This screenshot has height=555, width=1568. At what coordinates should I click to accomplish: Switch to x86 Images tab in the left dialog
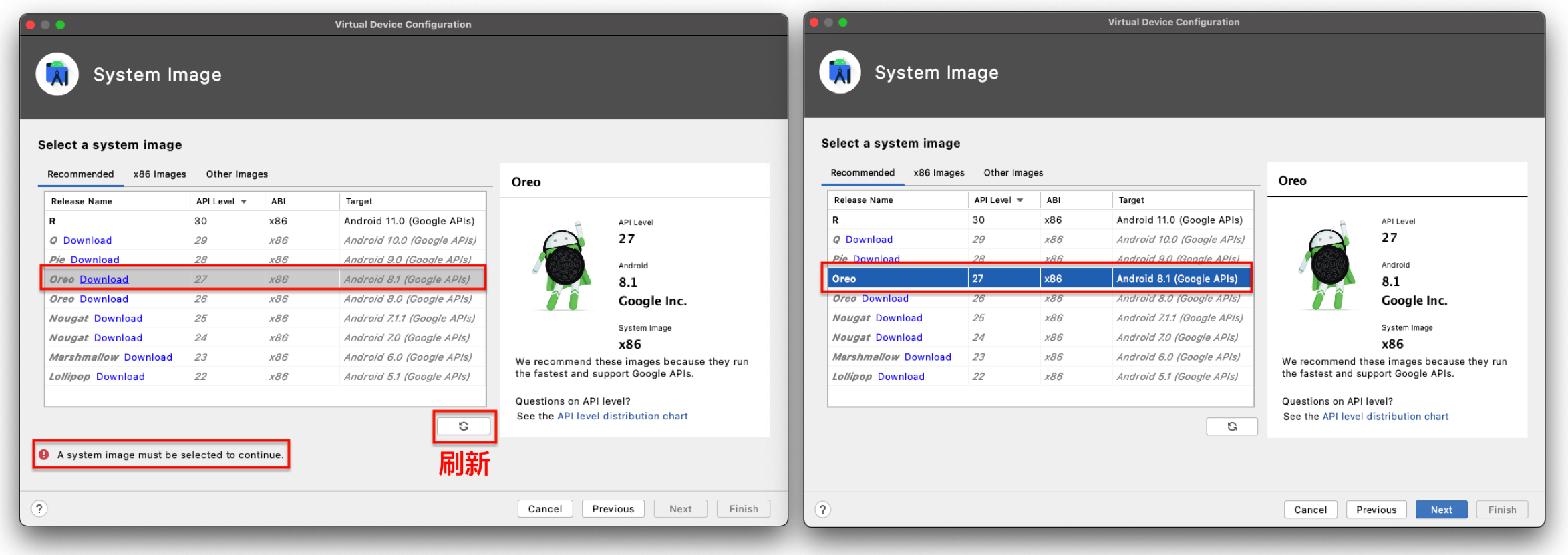160,174
